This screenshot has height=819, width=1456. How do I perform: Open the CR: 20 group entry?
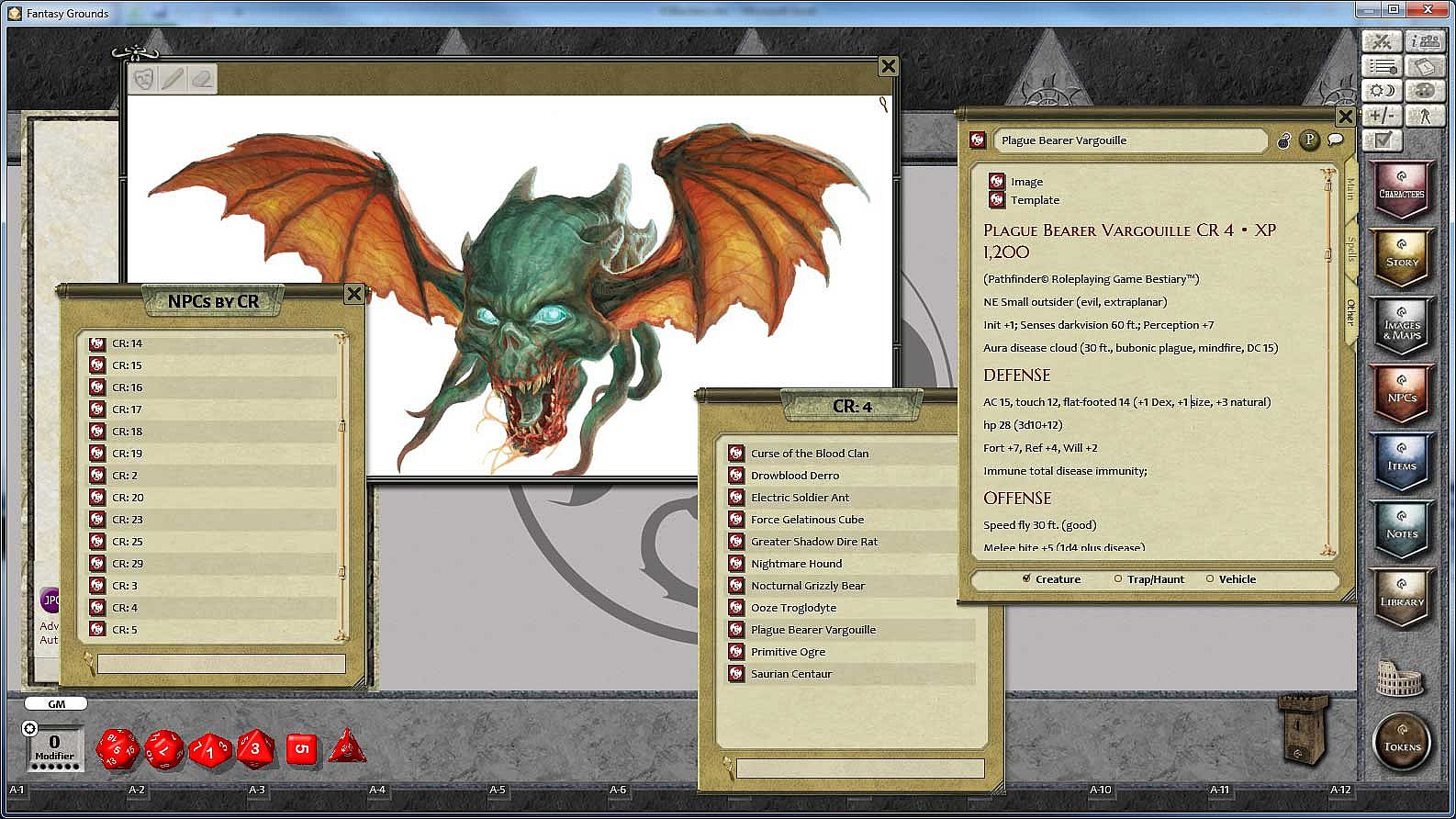click(x=211, y=498)
